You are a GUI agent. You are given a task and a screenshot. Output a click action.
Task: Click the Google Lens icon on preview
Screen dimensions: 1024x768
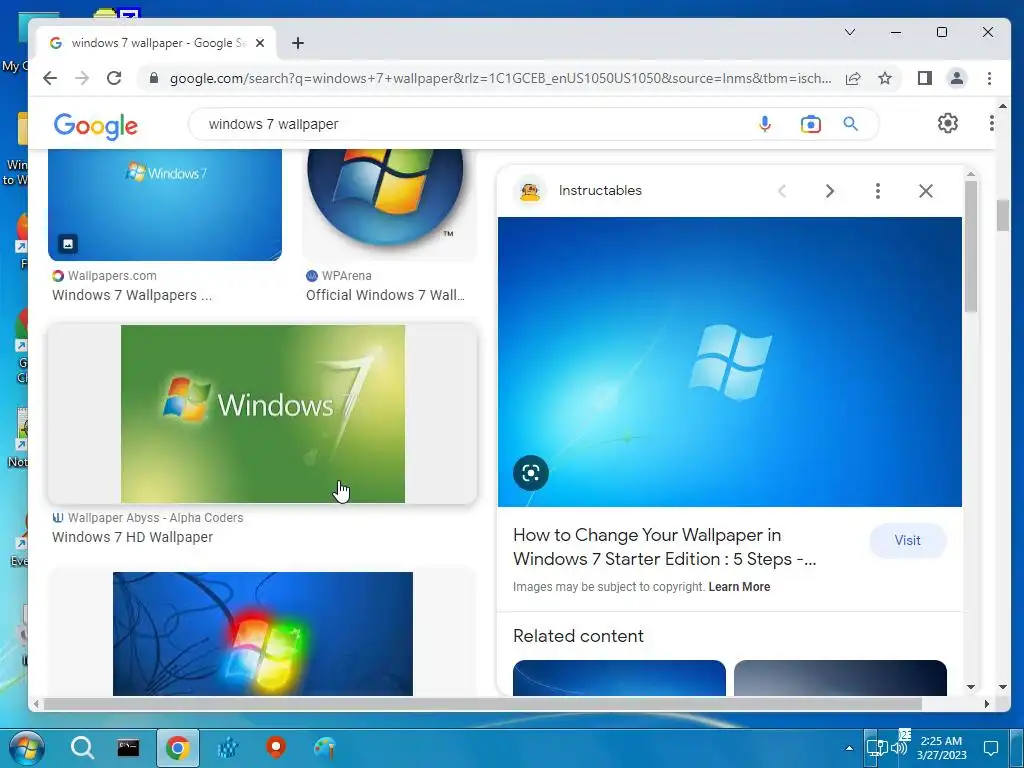pos(531,473)
